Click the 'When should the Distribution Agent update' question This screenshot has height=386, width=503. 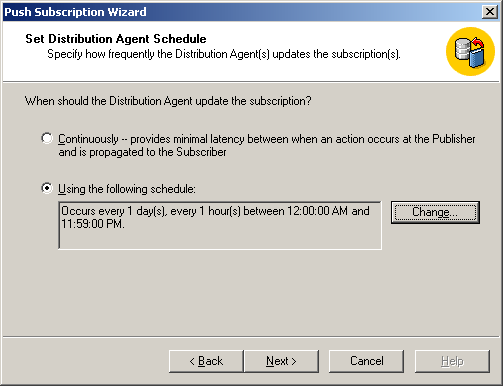[168, 101]
